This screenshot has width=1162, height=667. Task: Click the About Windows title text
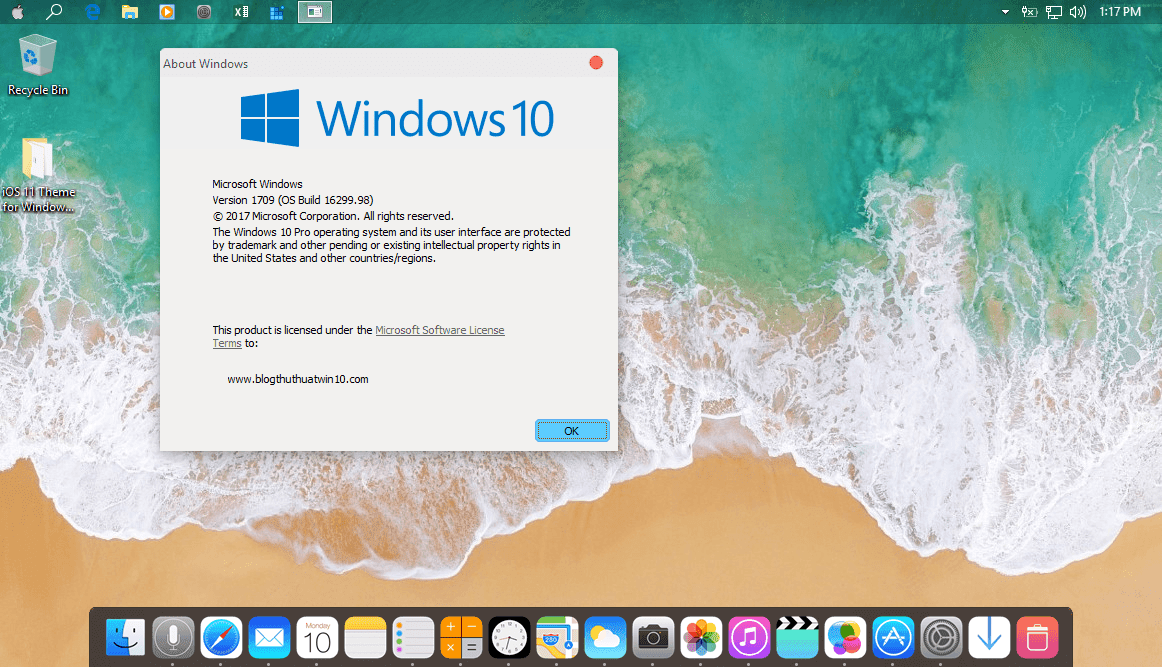point(205,64)
